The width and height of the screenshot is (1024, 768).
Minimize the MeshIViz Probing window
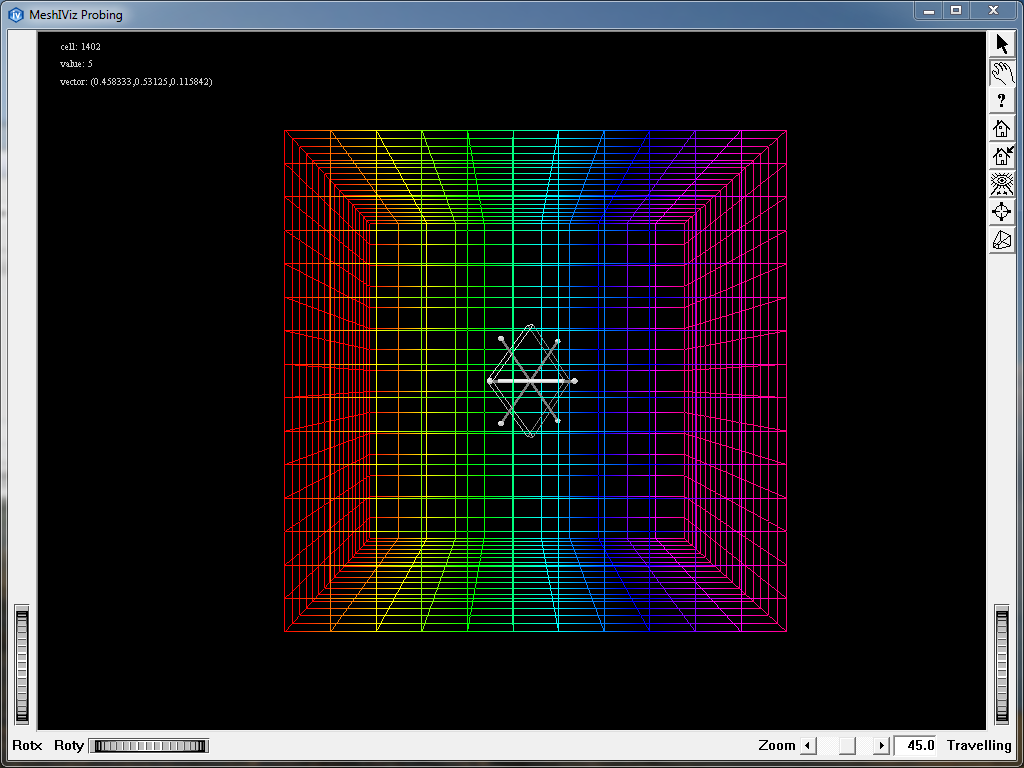[929, 10]
